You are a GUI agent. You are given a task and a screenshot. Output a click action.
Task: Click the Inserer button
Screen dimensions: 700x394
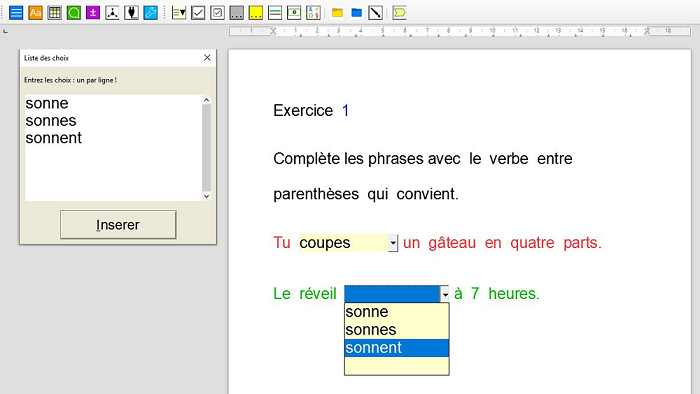(x=118, y=224)
